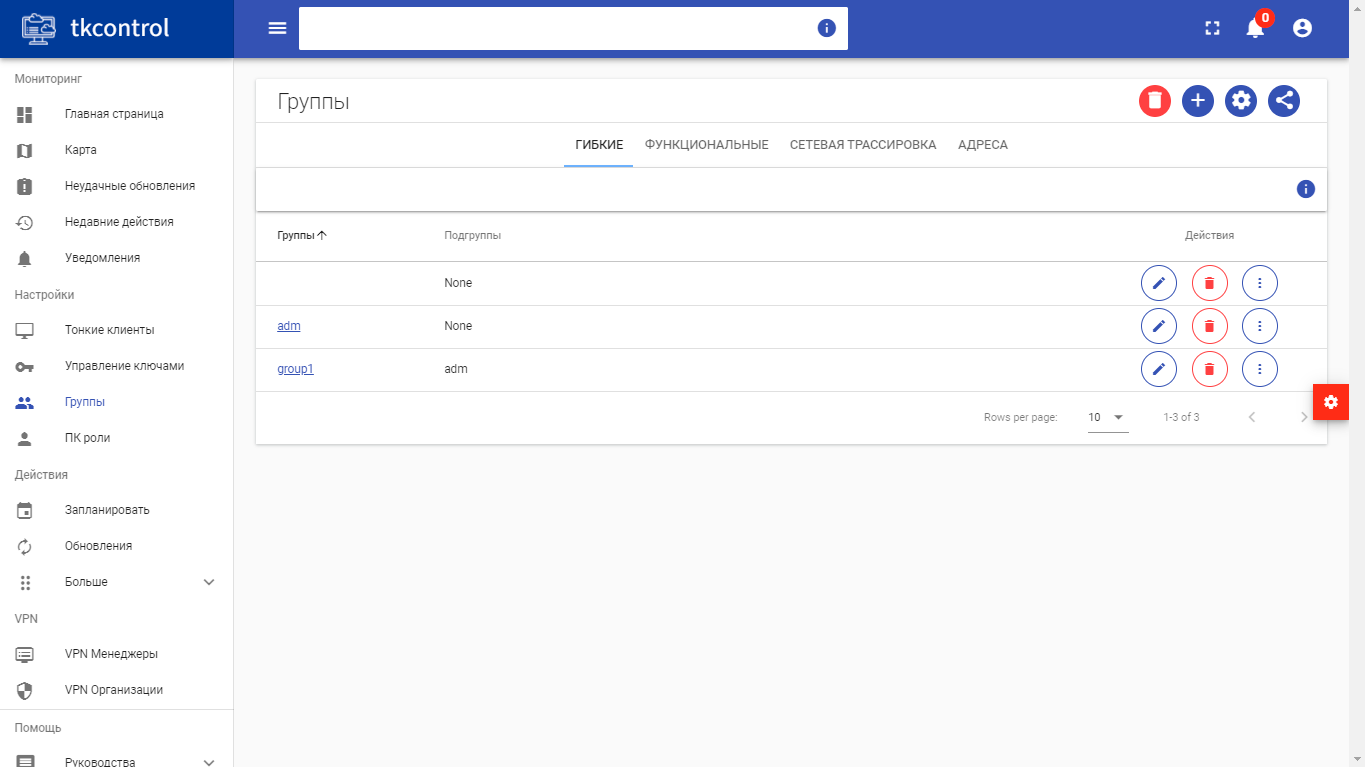Open Неудачные обновления in sidebar
This screenshot has width=1365, height=767.
(x=116, y=186)
